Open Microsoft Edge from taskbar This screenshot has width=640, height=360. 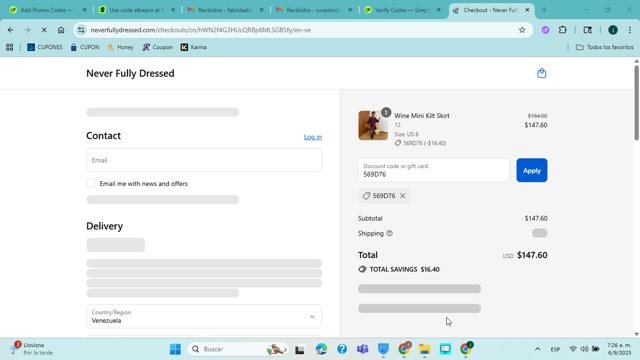coord(321,349)
